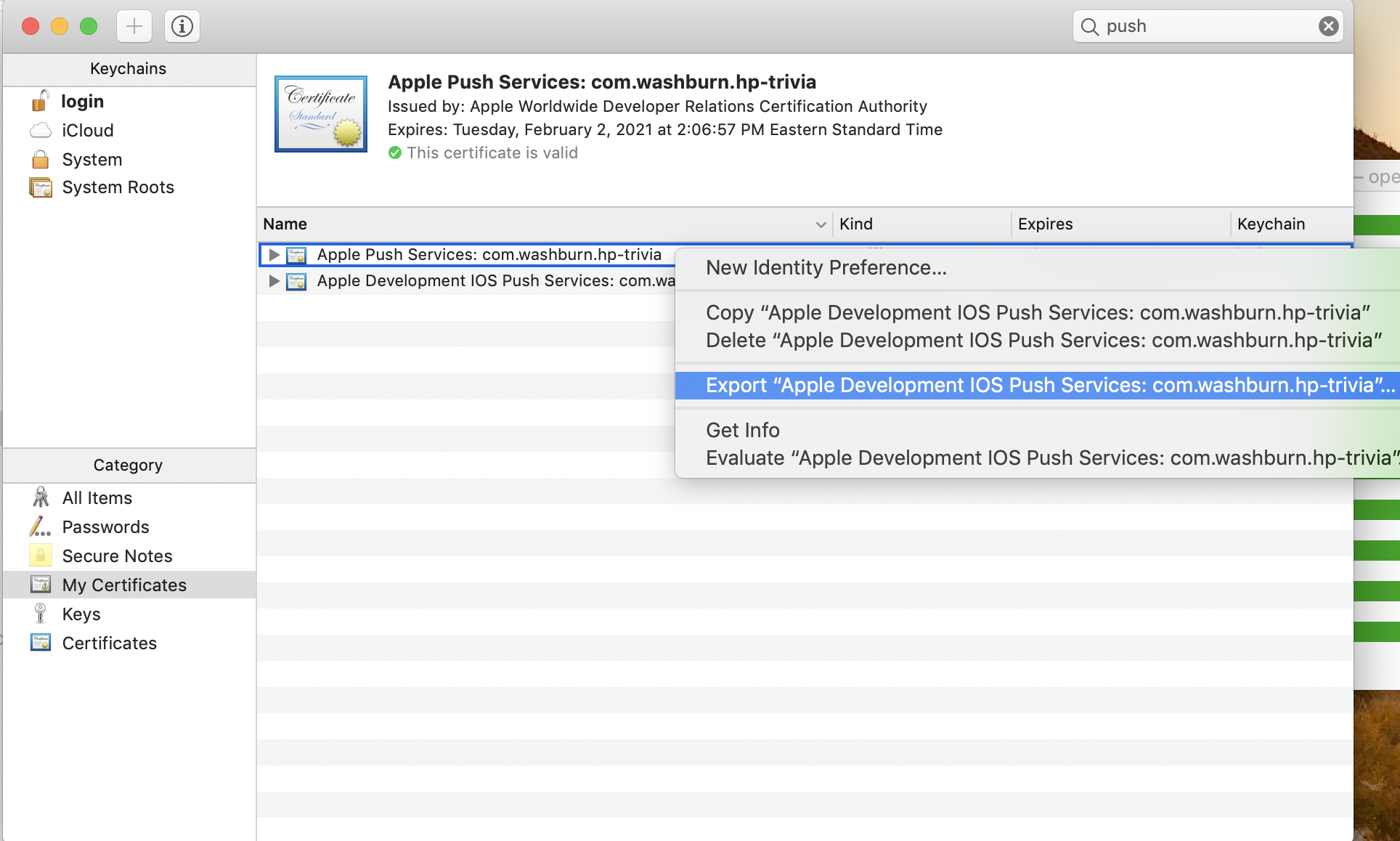Select the Passwords category
This screenshot has height=841, width=1400.
click(106, 527)
